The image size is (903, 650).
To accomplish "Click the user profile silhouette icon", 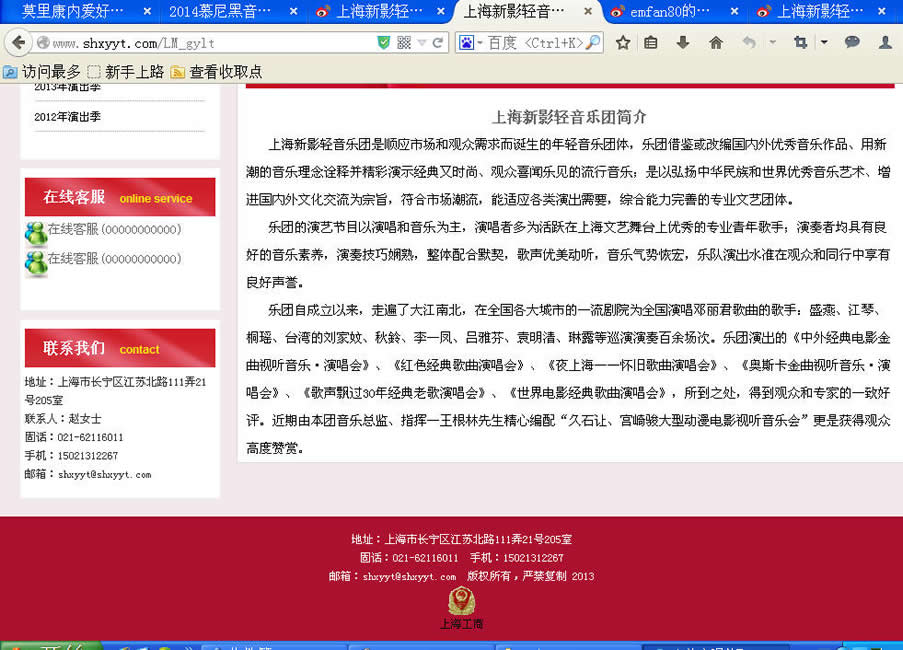I will click(885, 43).
